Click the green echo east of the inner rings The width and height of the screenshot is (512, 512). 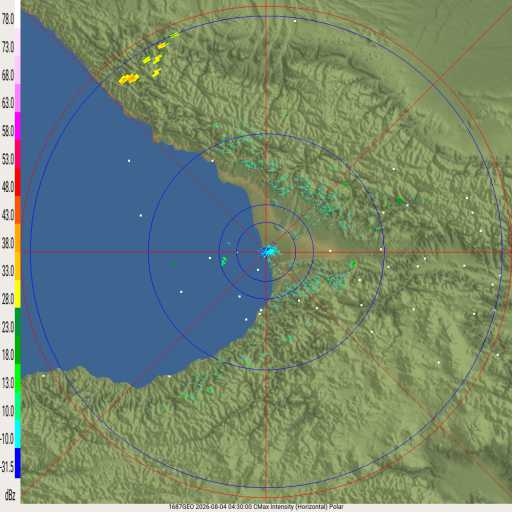click(x=353, y=264)
